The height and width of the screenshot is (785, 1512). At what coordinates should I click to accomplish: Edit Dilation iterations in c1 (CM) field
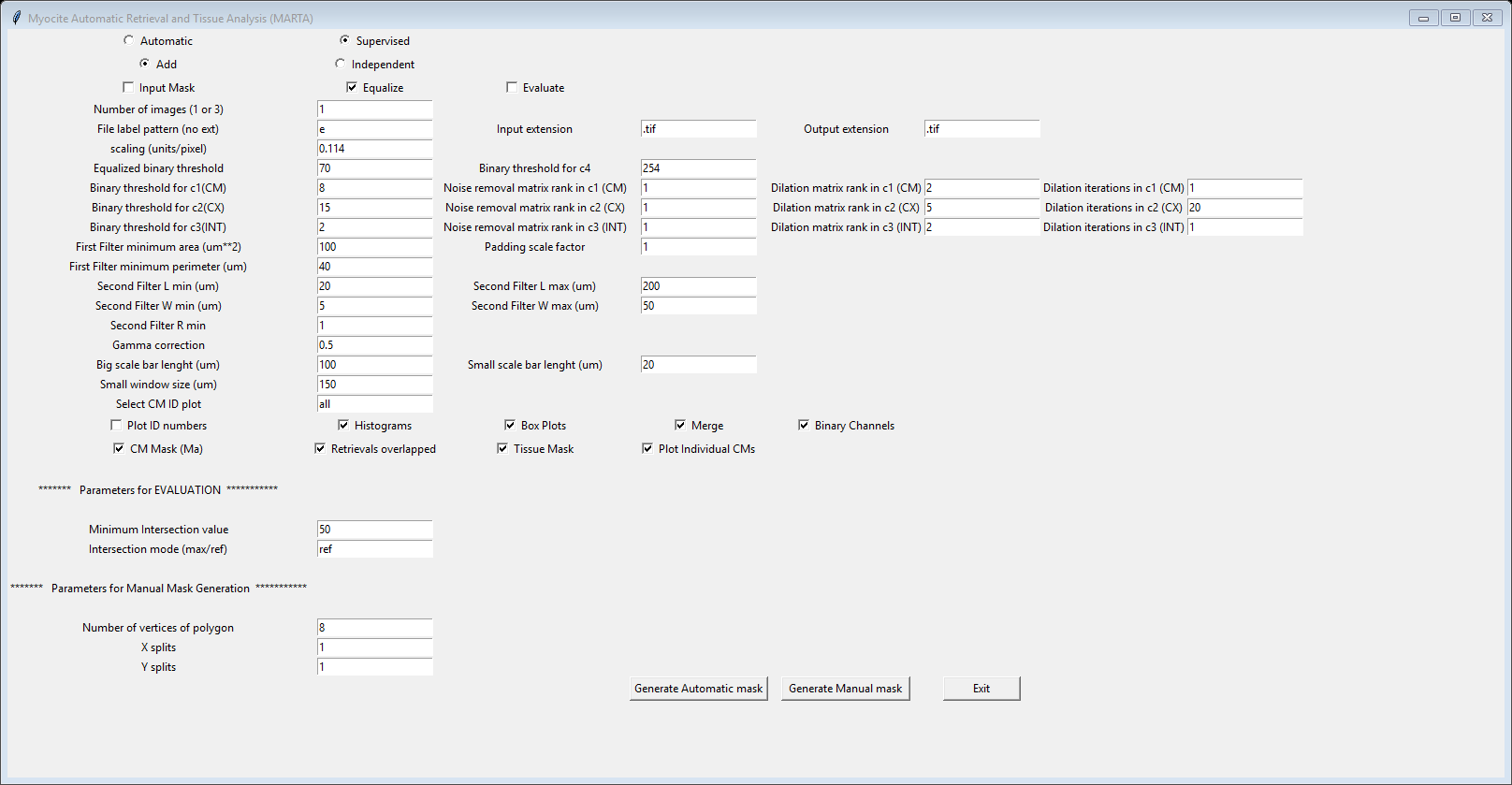[1245, 188]
